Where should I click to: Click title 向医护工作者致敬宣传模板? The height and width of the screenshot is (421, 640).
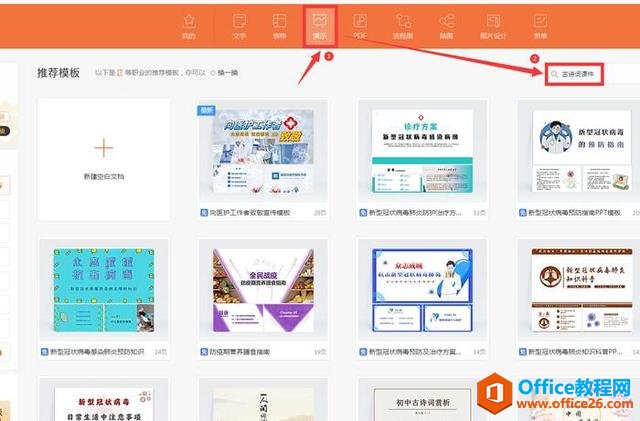pos(250,213)
